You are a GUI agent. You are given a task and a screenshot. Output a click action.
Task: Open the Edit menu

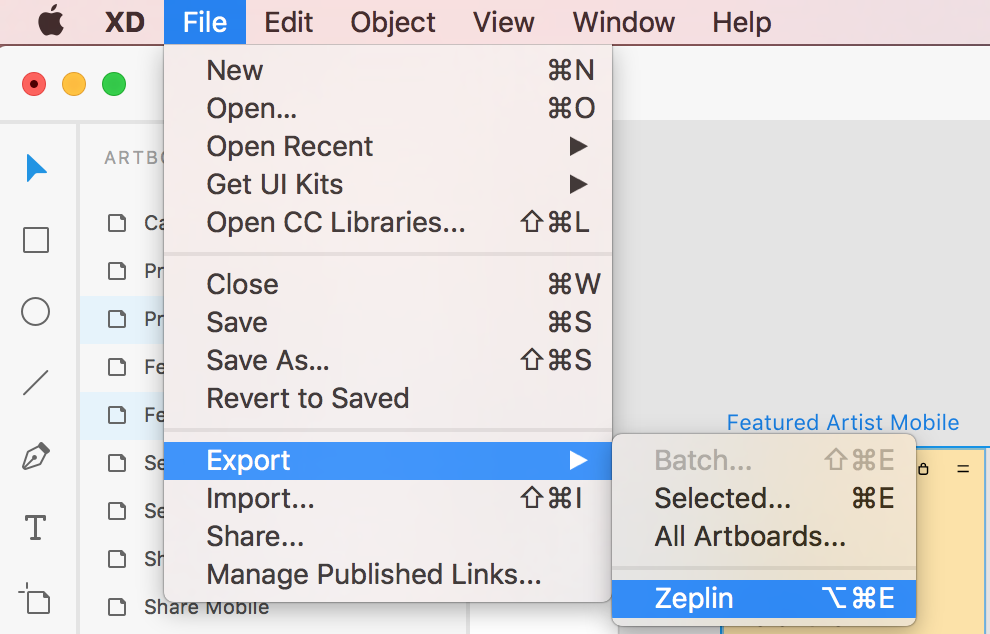[x=288, y=22]
